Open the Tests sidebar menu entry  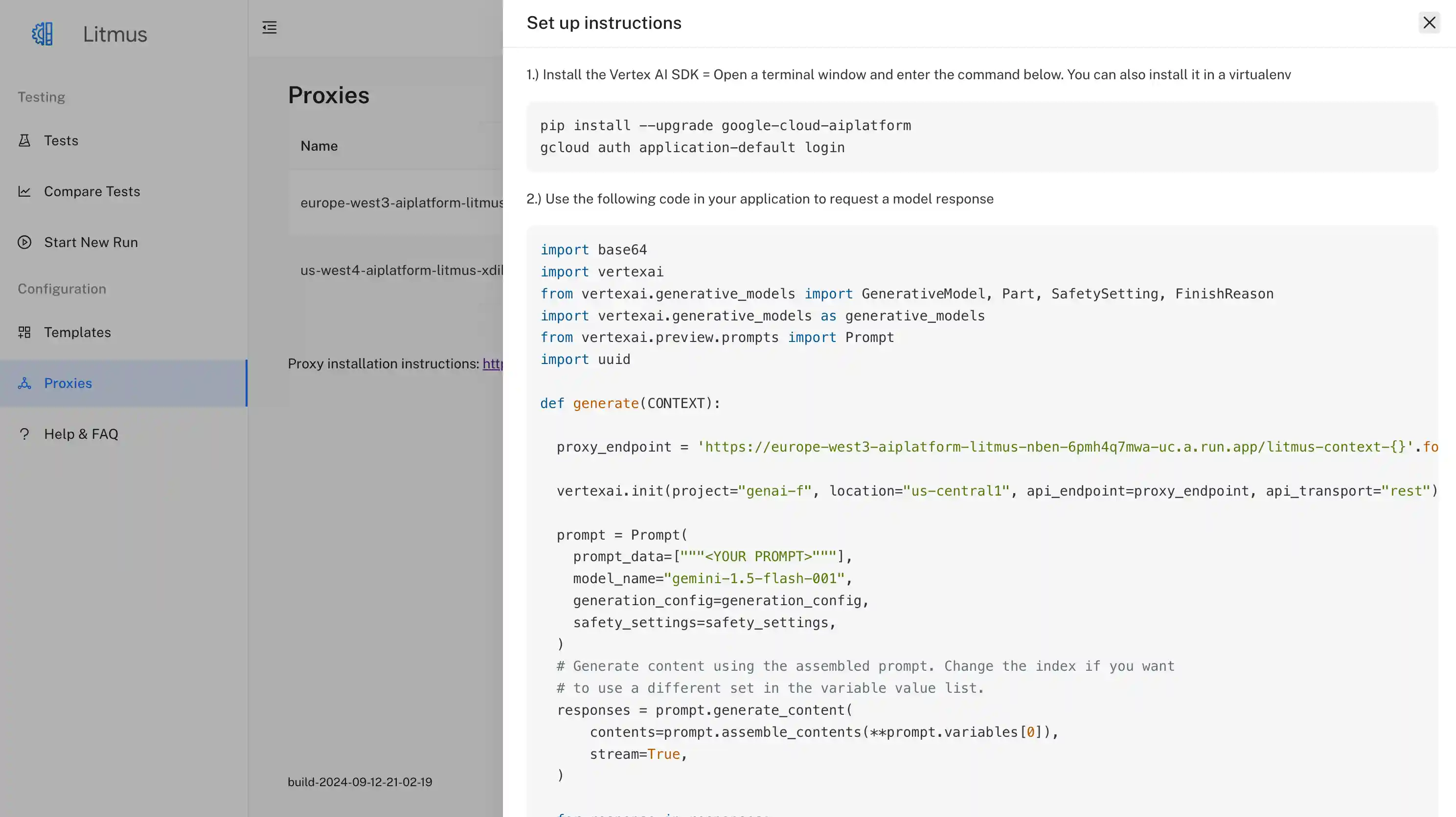click(61, 140)
